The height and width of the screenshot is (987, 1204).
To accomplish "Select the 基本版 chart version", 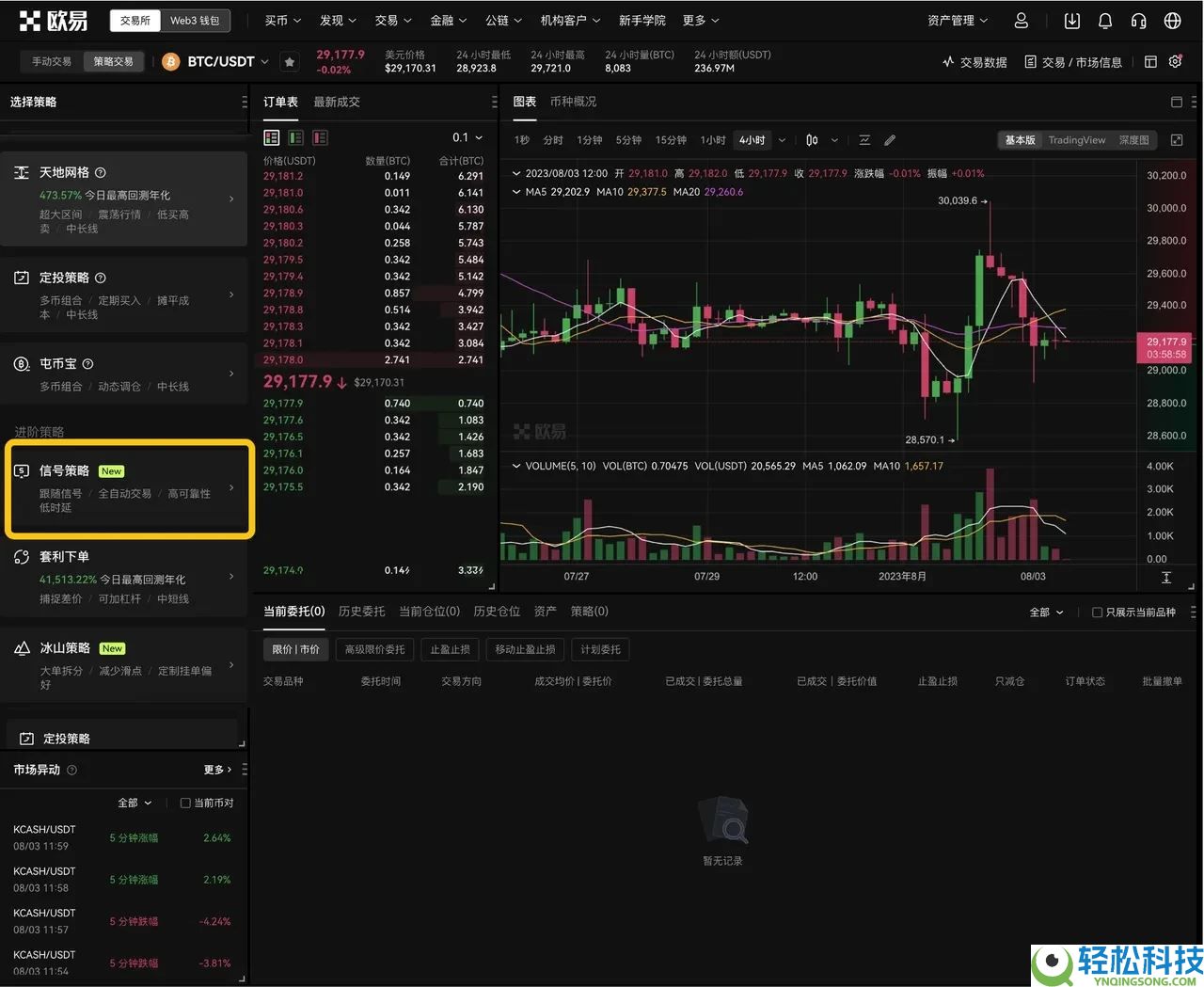I will pos(1020,140).
